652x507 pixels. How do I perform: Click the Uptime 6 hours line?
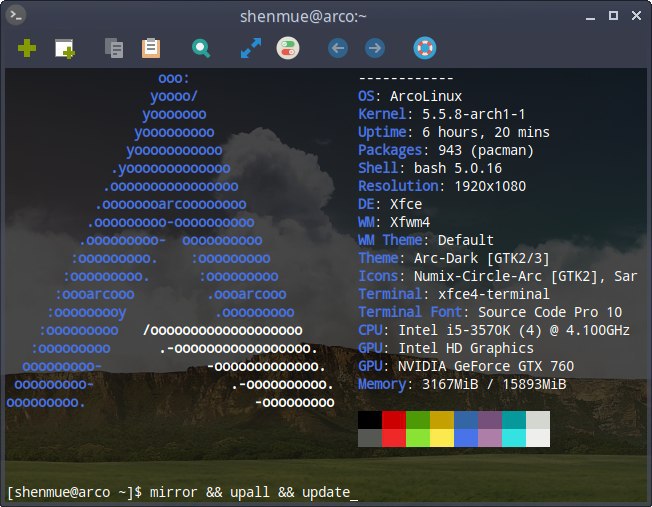tap(454, 132)
